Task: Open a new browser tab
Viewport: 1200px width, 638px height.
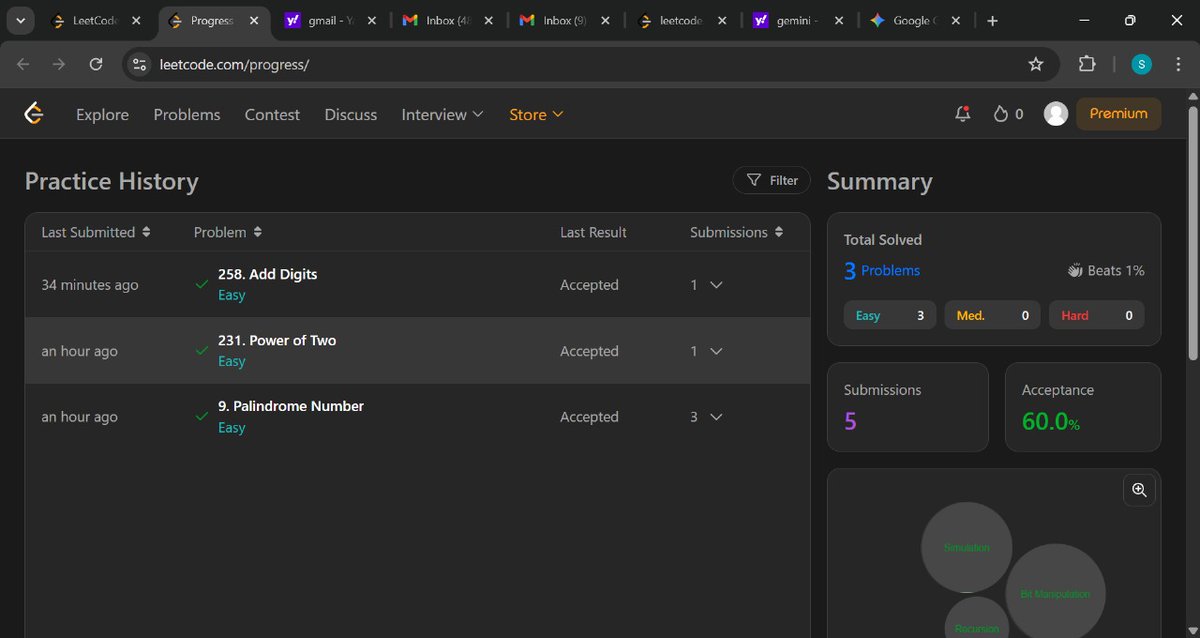Action: pos(992,20)
